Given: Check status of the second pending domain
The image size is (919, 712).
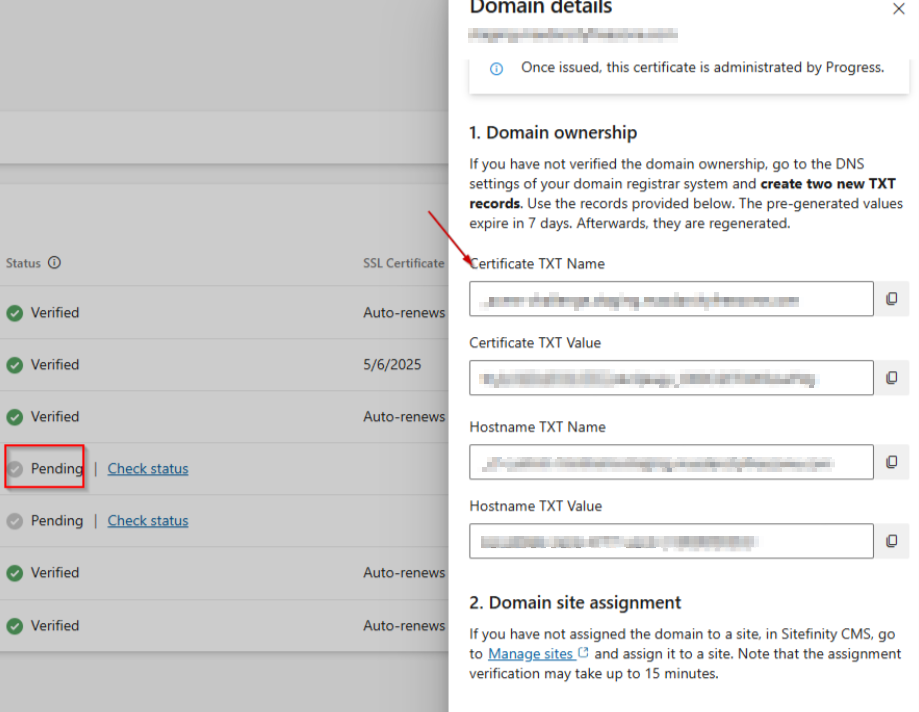Looking at the screenshot, I should pyautogui.click(x=147, y=520).
